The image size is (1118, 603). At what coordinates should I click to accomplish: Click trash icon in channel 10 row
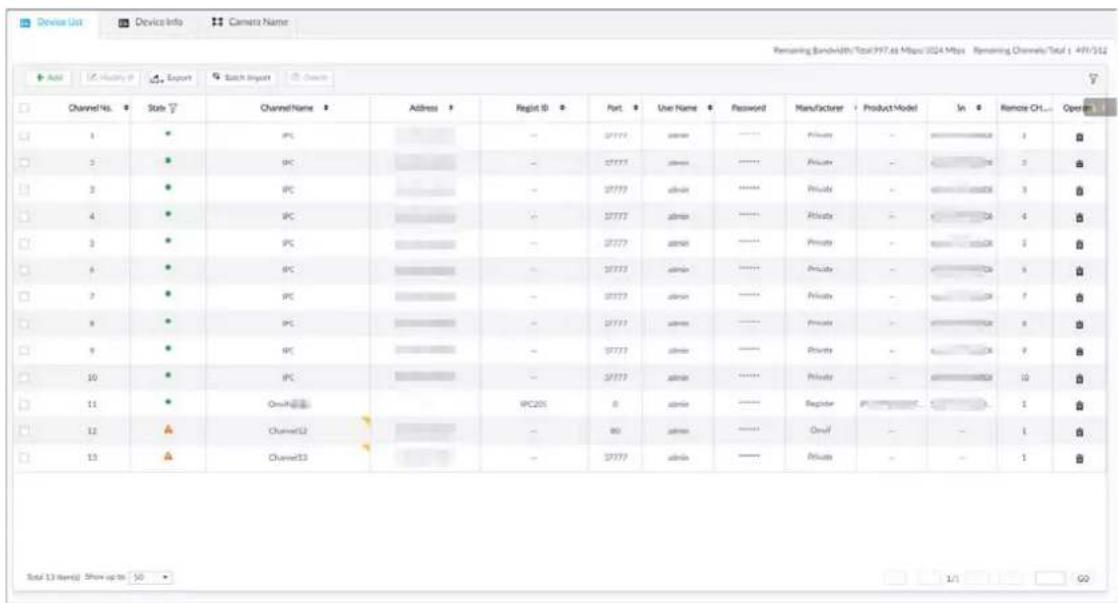1079,378
